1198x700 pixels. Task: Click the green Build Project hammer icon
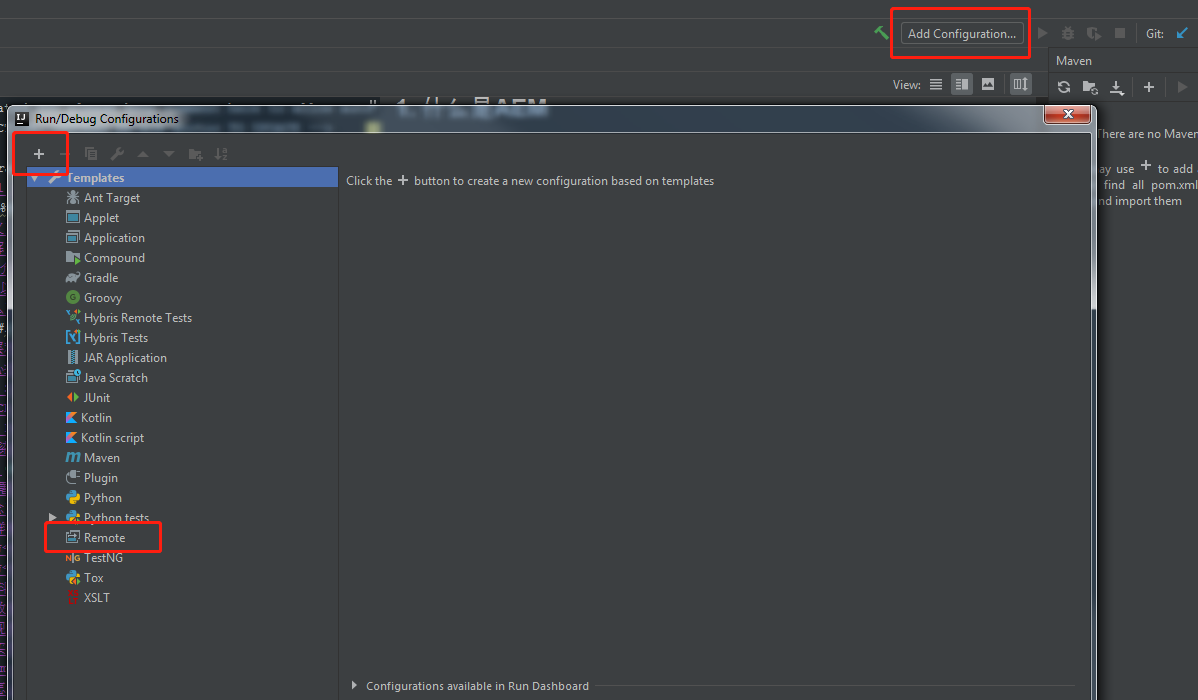[881, 33]
